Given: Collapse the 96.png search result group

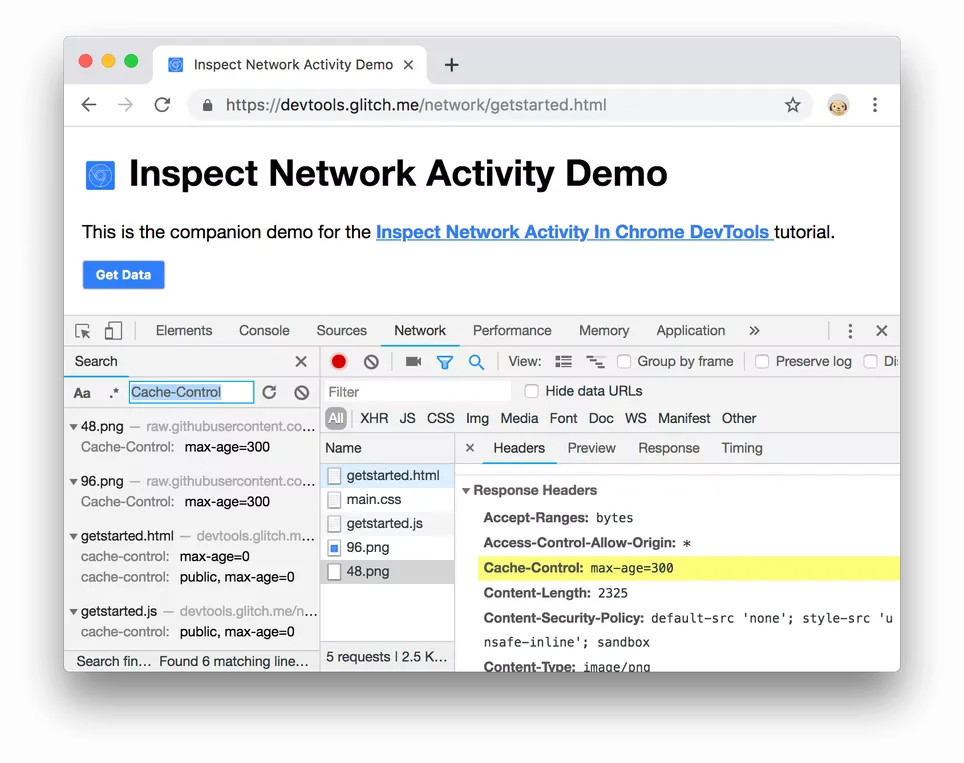Looking at the screenshot, I should pos(73,481).
